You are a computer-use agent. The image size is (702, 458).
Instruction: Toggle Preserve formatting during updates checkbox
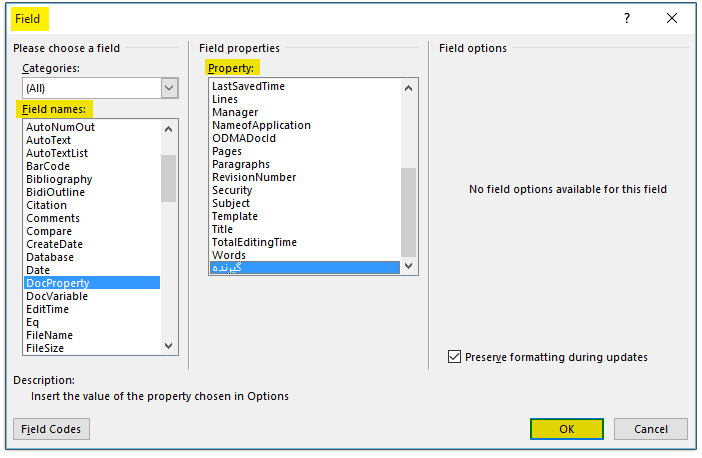[454, 357]
